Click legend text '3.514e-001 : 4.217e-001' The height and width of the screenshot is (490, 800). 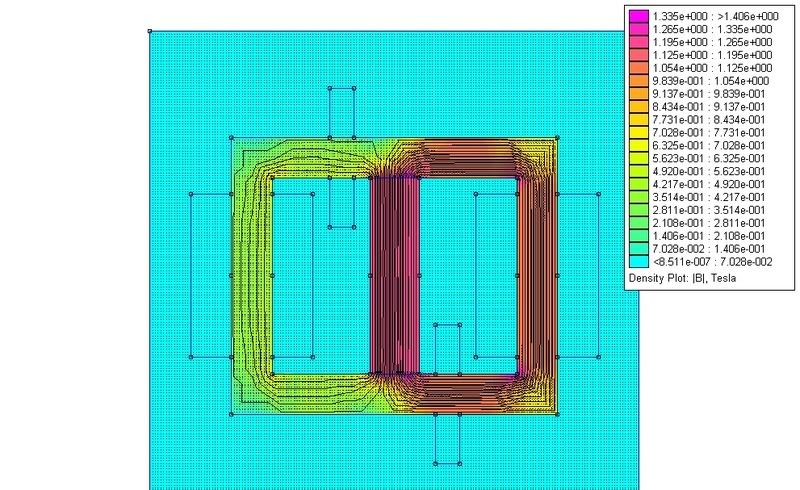(x=709, y=198)
